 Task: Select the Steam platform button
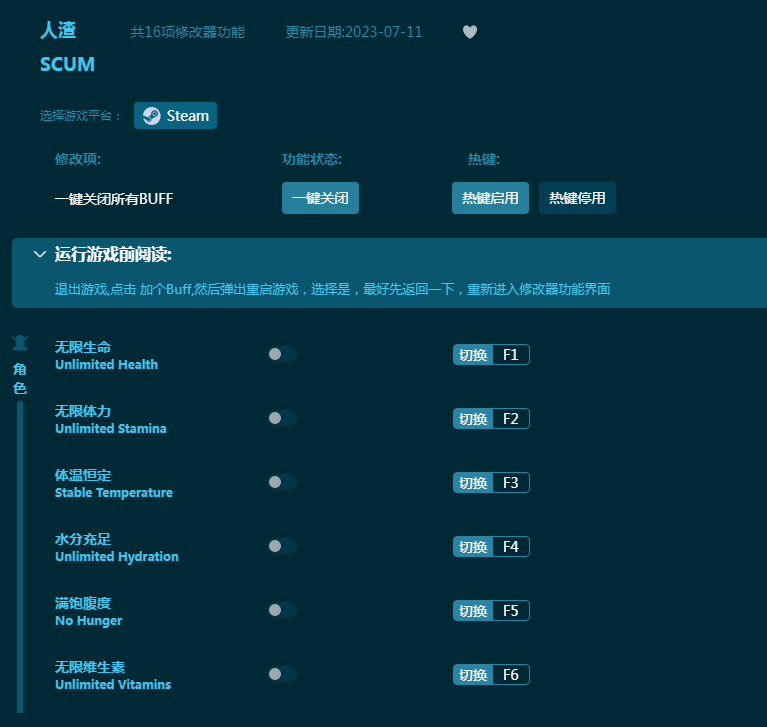tap(175, 116)
